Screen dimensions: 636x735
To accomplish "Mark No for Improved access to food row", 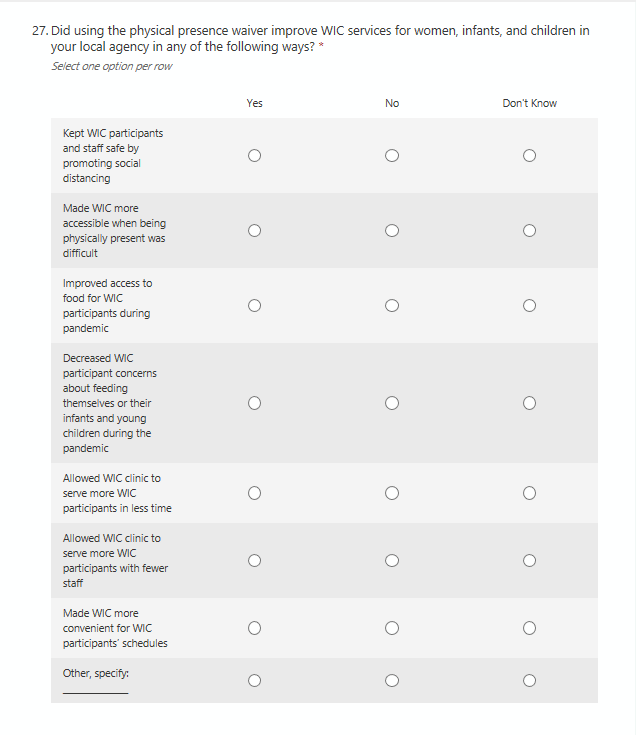I will [x=392, y=305].
